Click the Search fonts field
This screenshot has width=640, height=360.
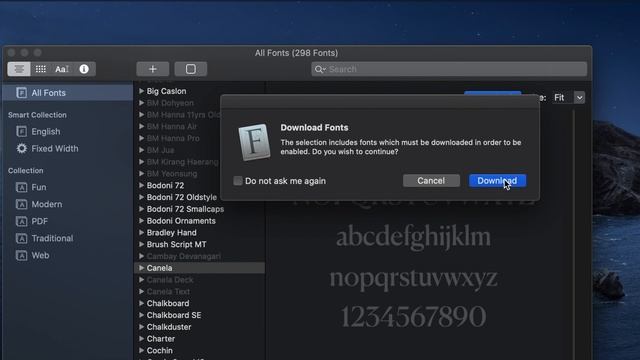pos(449,69)
